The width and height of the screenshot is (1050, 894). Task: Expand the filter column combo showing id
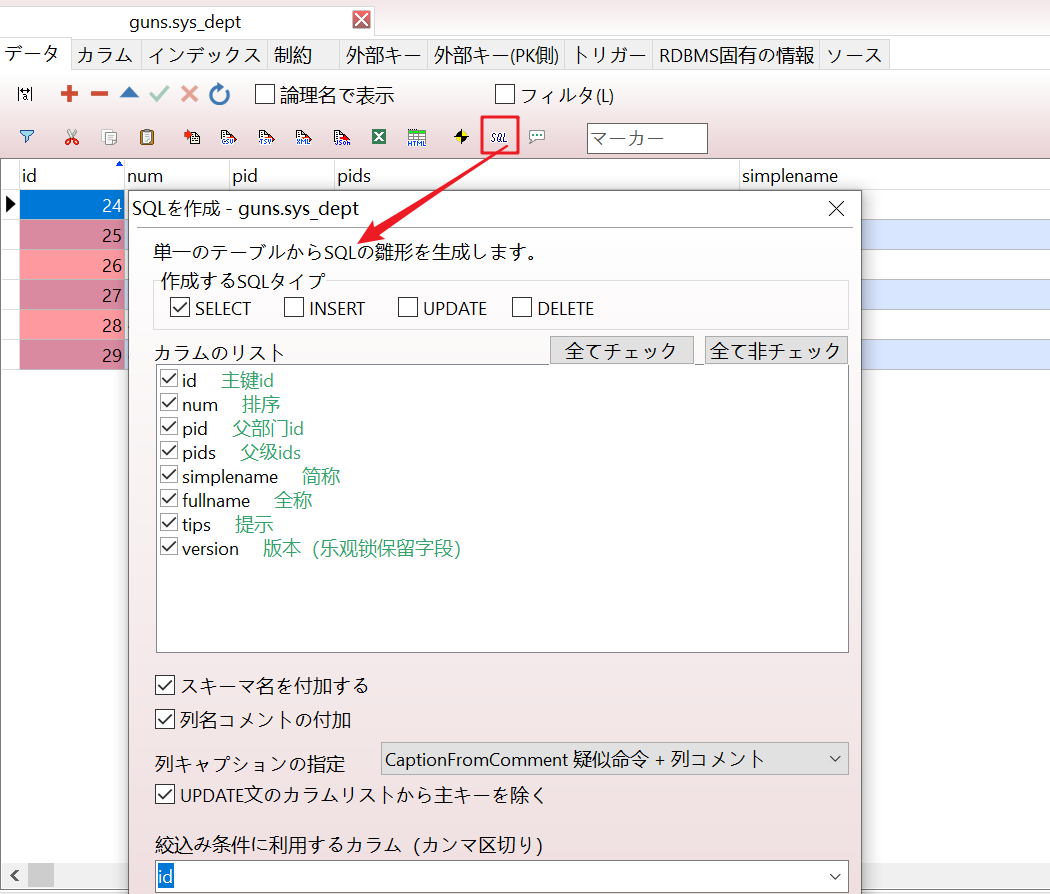(x=835, y=876)
